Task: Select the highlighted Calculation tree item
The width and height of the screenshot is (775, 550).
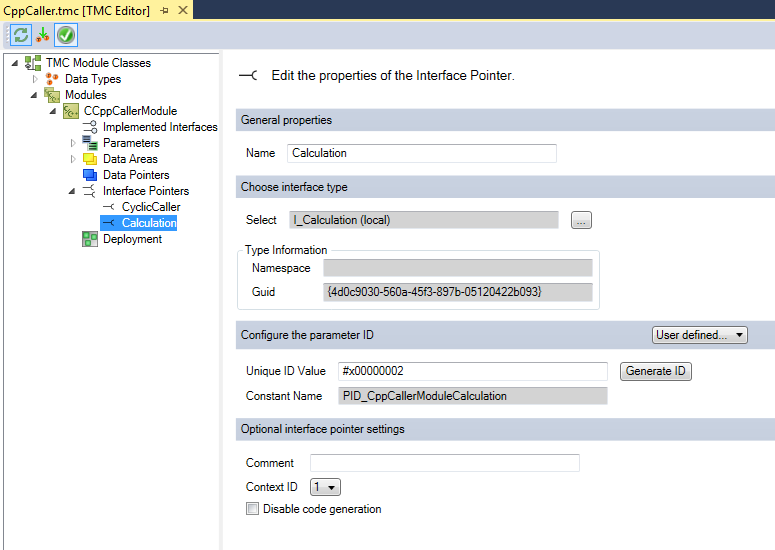Action: [x=149, y=223]
